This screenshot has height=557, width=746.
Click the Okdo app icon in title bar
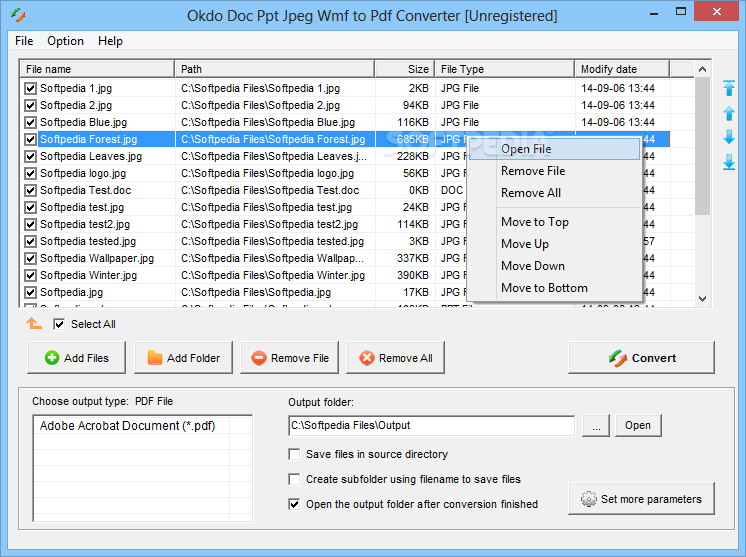click(18, 15)
